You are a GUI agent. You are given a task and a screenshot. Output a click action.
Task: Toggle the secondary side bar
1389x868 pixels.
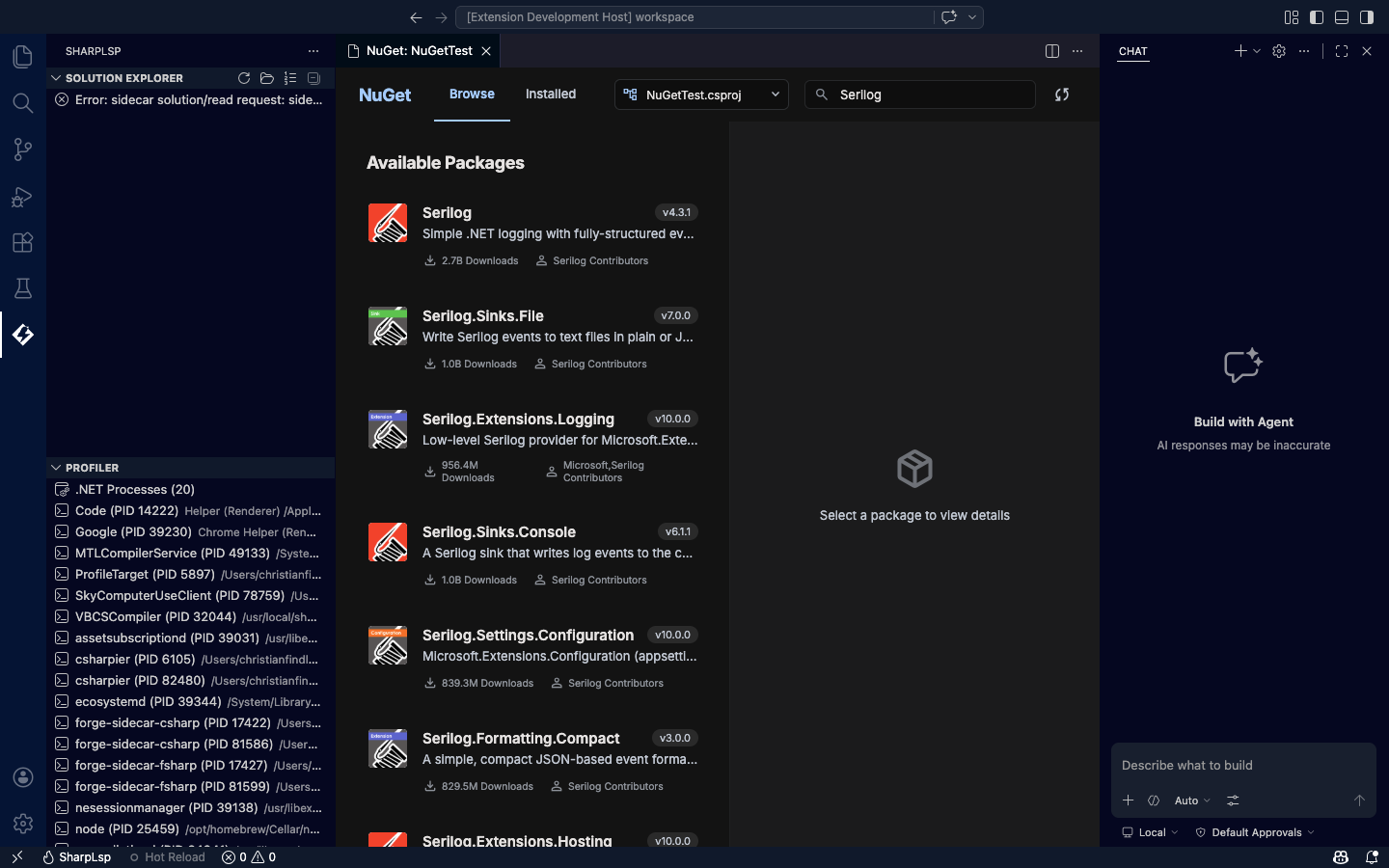1367,17
